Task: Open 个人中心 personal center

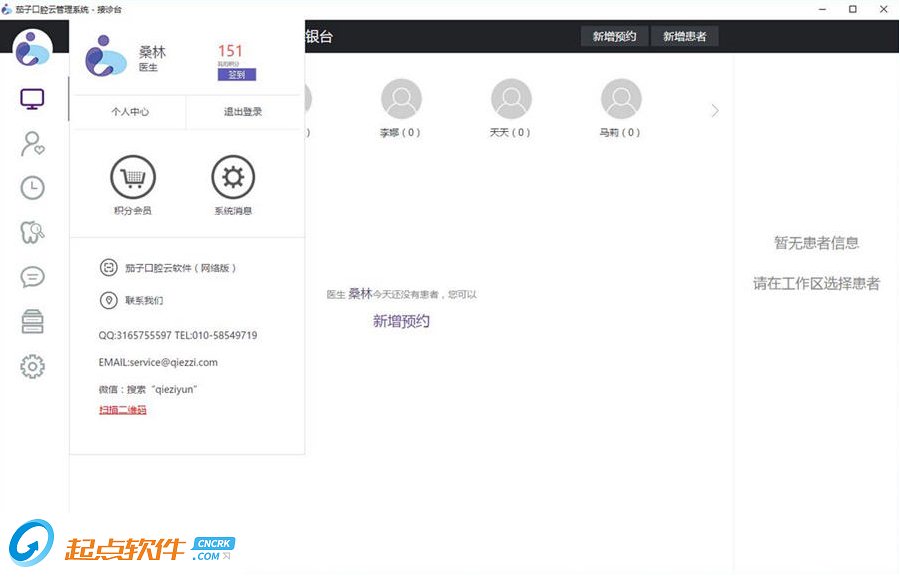Action: tap(130, 112)
